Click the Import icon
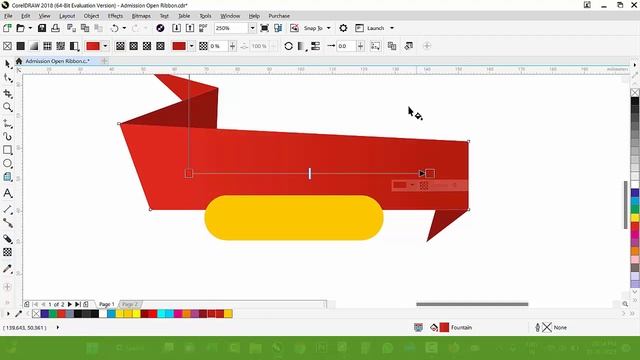This screenshot has width=640, height=360. coord(176,28)
